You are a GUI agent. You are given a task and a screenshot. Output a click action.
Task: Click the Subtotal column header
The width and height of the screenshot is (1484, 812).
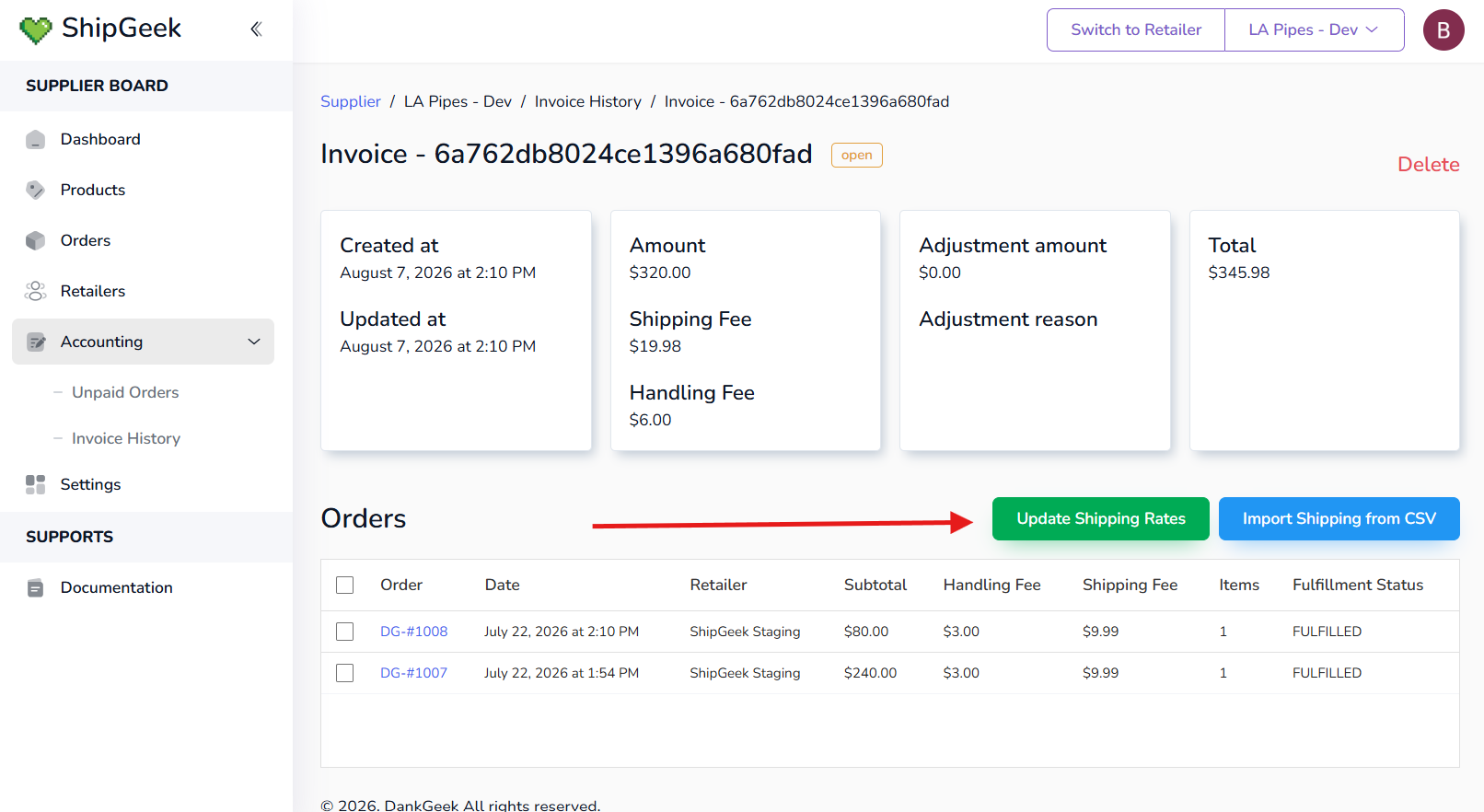point(875,585)
